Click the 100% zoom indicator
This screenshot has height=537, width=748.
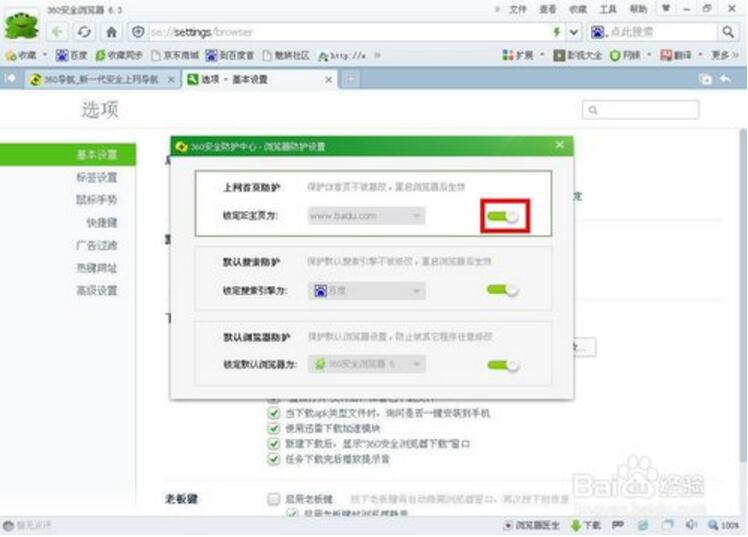pos(724,525)
